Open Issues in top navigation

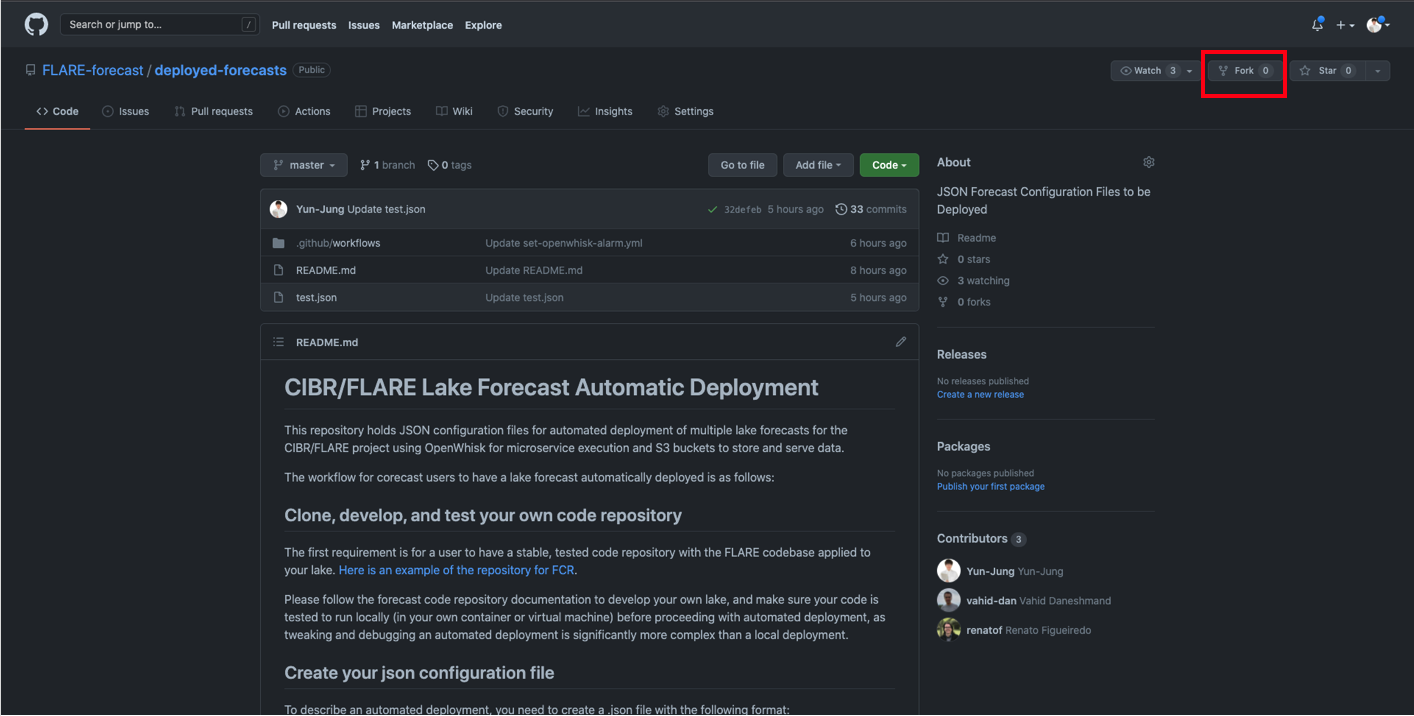(x=364, y=25)
